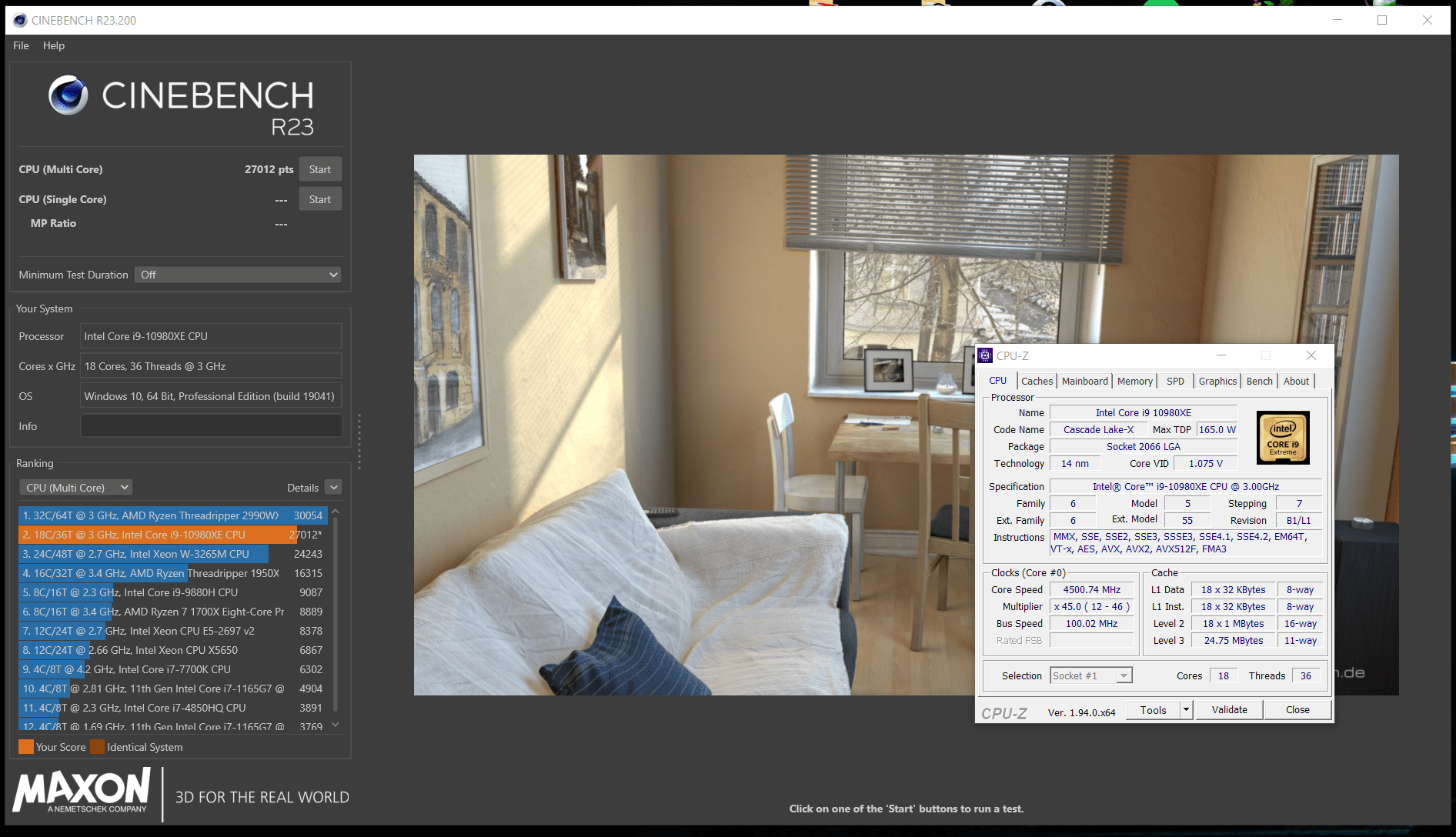1456x837 pixels.
Task: Click the Maxon company logo
Action: click(82, 792)
